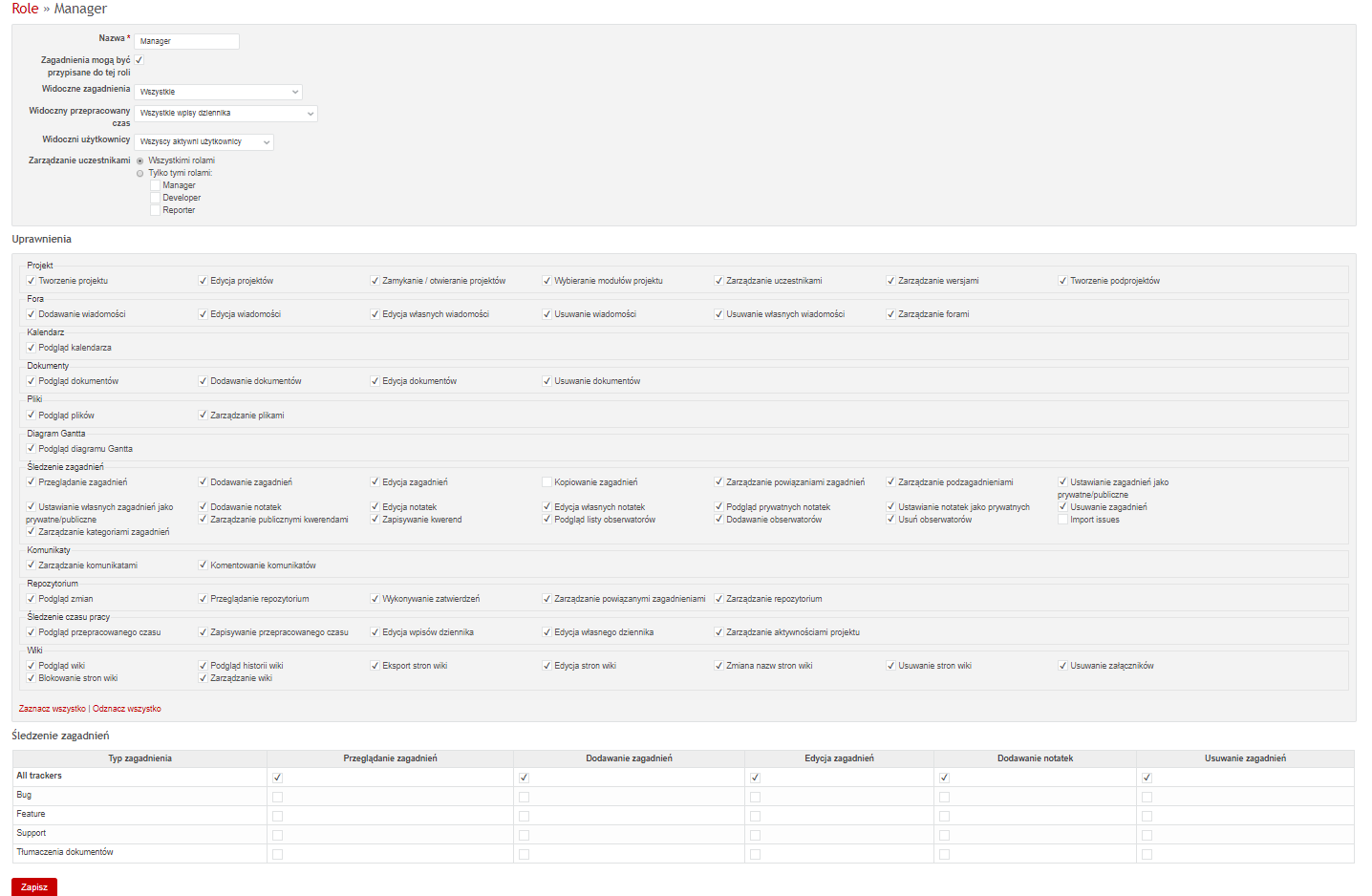Toggle Usuwanie załączników checkbox
The image size is (1372, 896).
(x=1062, y=666)
